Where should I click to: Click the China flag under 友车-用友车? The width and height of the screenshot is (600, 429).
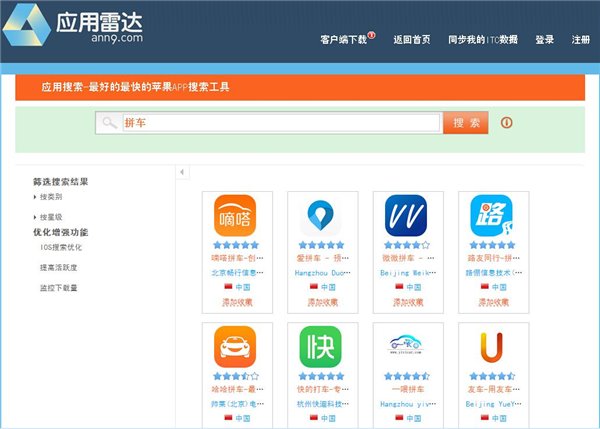485,418
